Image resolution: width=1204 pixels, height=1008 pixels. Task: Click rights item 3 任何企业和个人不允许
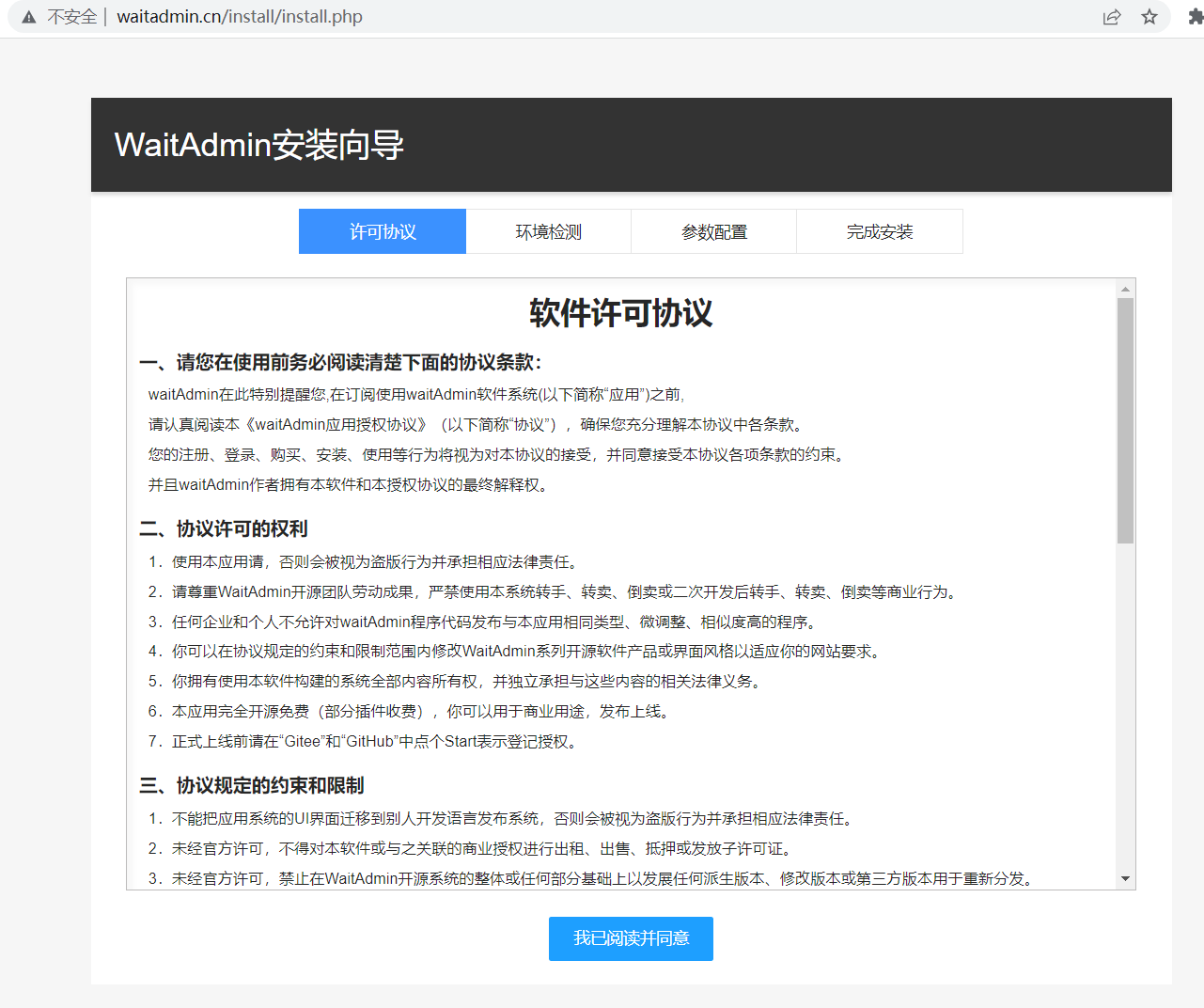(485, 622)
